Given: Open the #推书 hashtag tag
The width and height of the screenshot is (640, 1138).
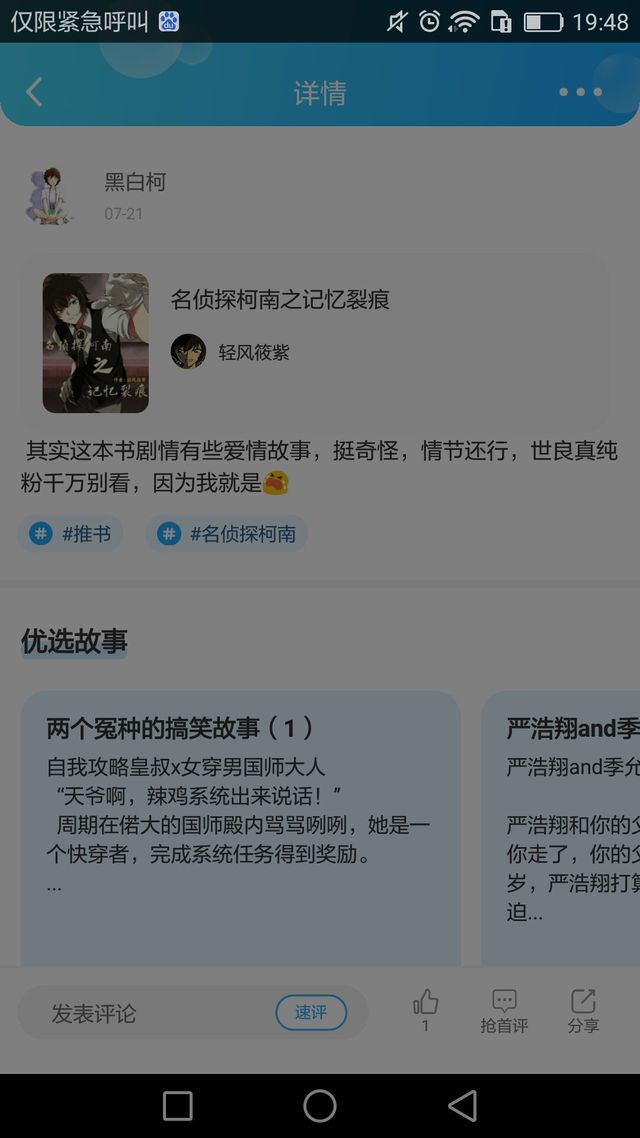Looking at the screenshot, I should 70,534.
